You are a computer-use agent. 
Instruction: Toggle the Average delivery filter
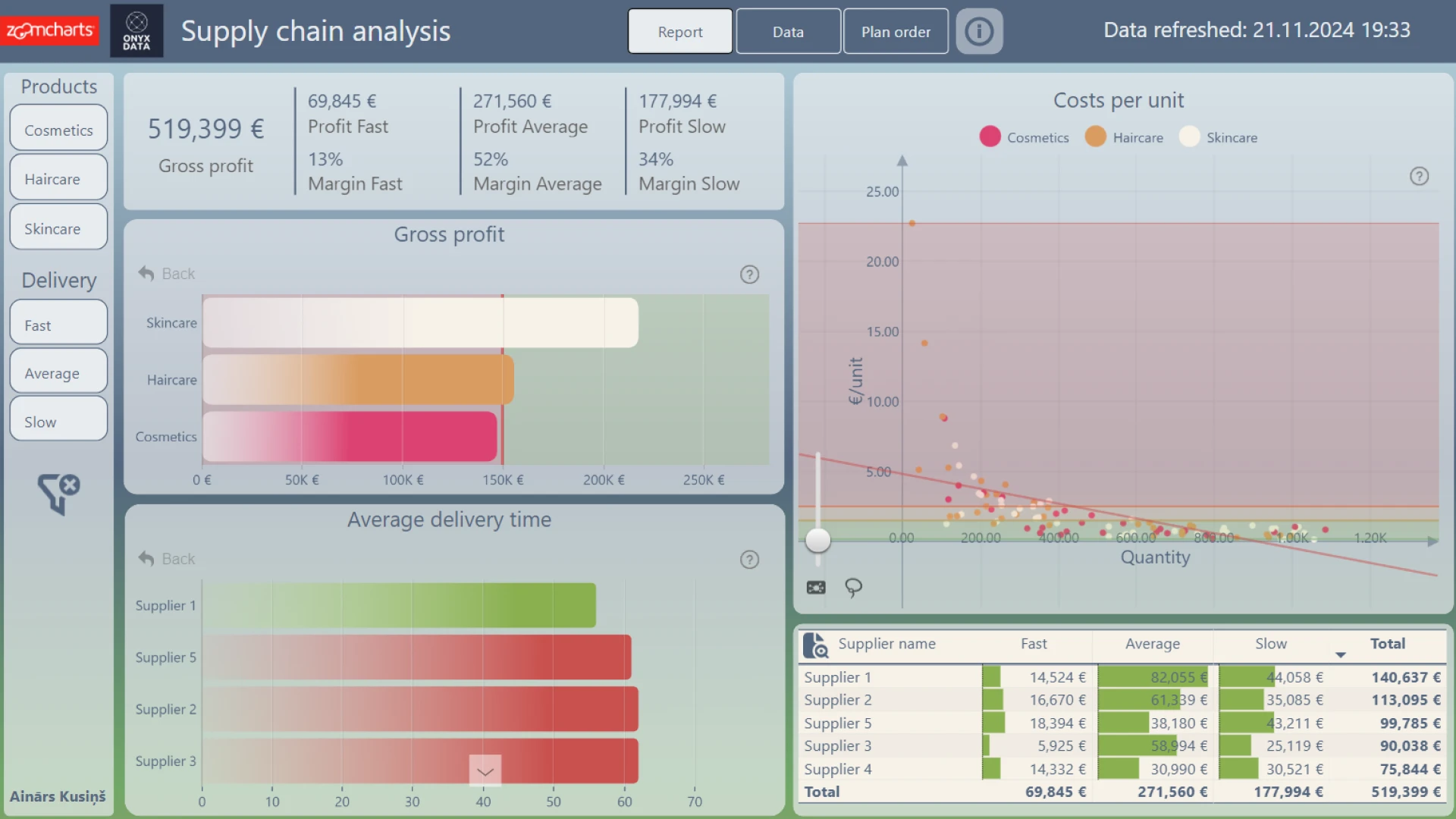tap(58, 371)
